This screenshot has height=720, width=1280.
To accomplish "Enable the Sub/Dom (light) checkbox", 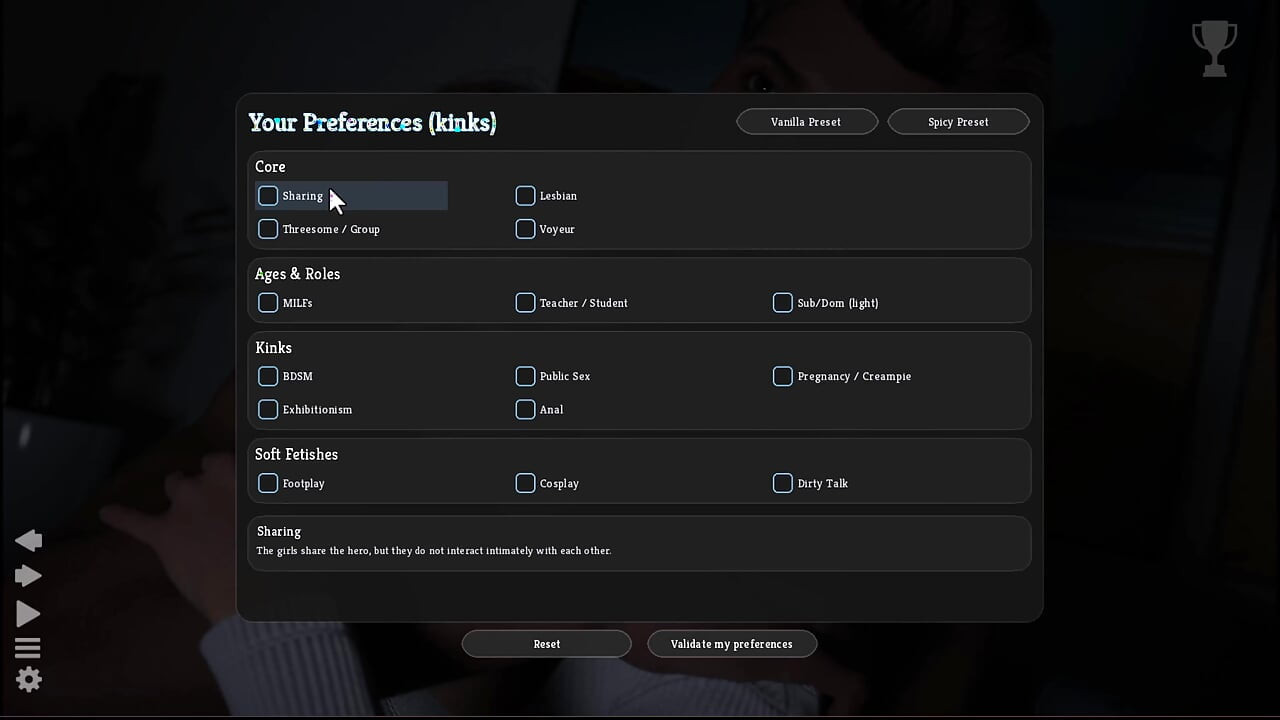I will [783, 302].
